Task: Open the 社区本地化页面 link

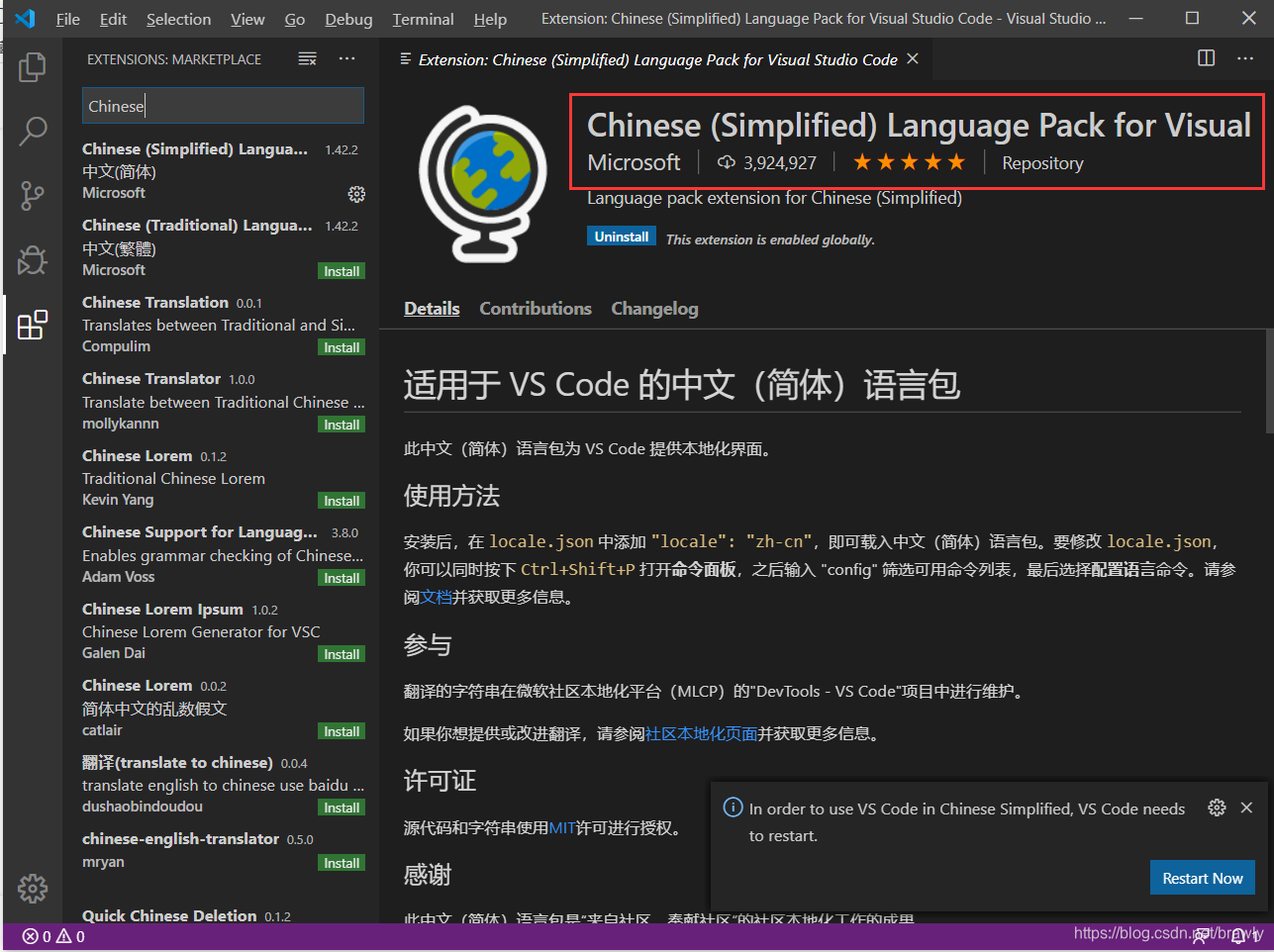Action: point(701,733)
